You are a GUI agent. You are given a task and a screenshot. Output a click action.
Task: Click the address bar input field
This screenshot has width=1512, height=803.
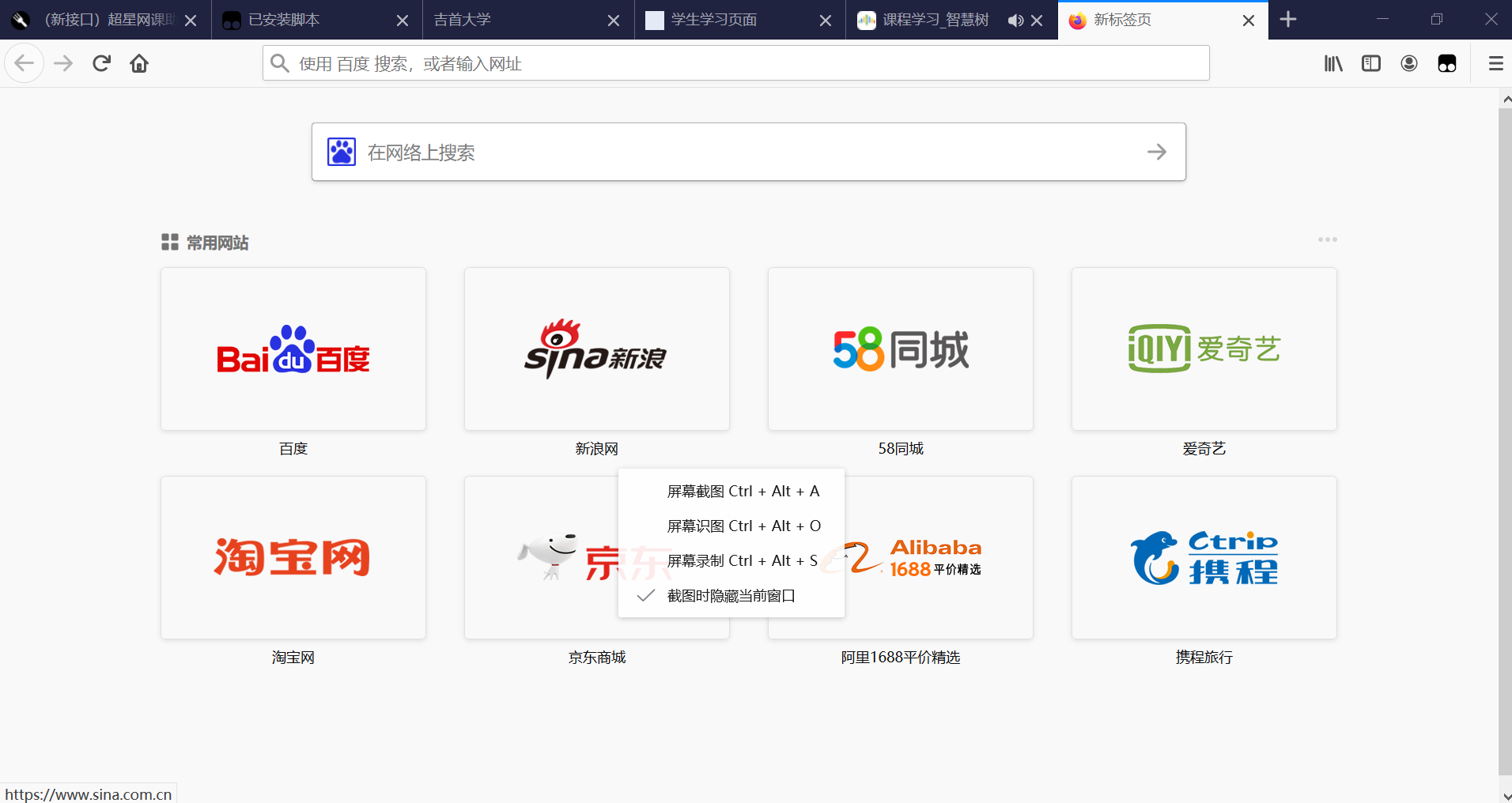(x=735, y=63)
